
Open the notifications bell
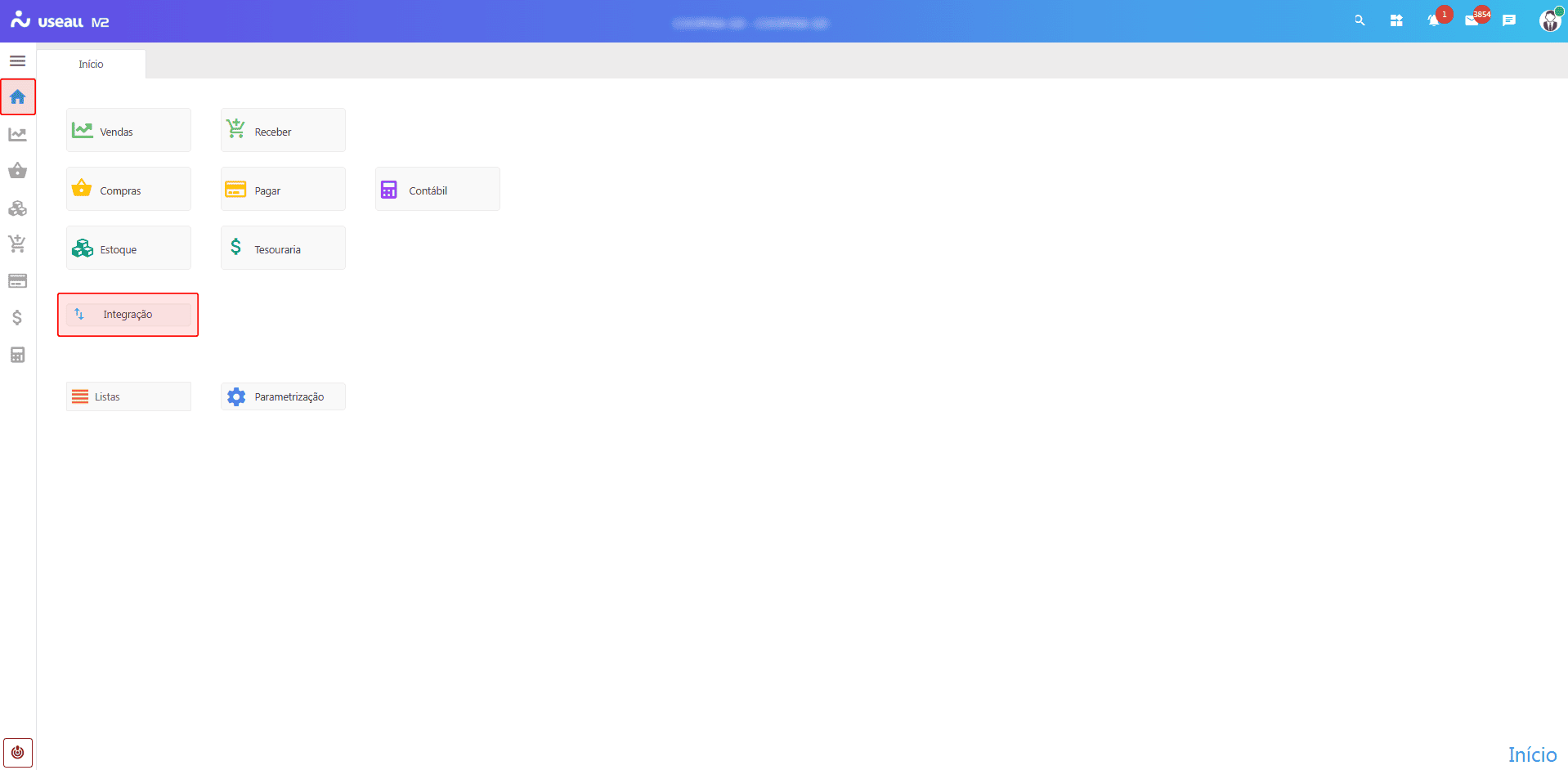click(x=1433, y=20)
